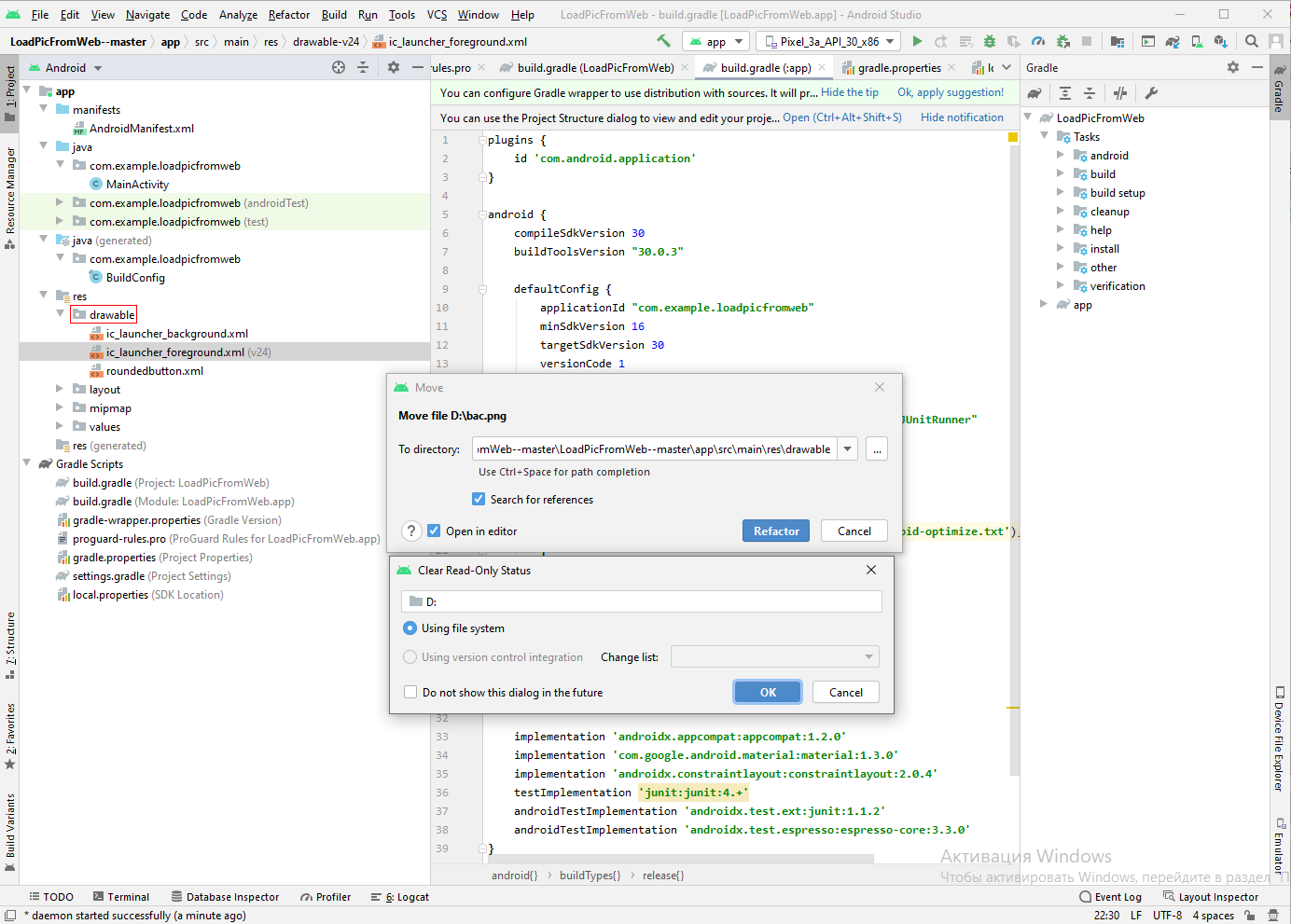Uncheck Open in editor checkbox

(x=434, y=531)
